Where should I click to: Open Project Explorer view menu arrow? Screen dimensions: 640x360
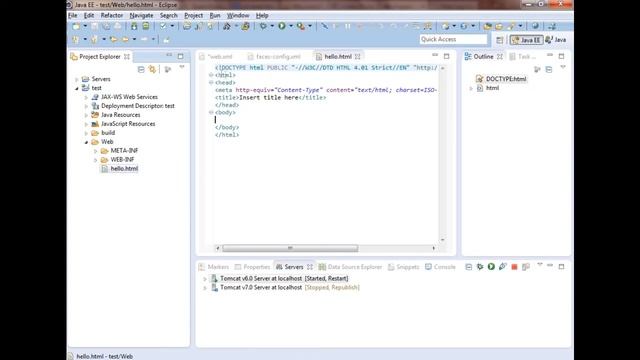pos(182,67)
